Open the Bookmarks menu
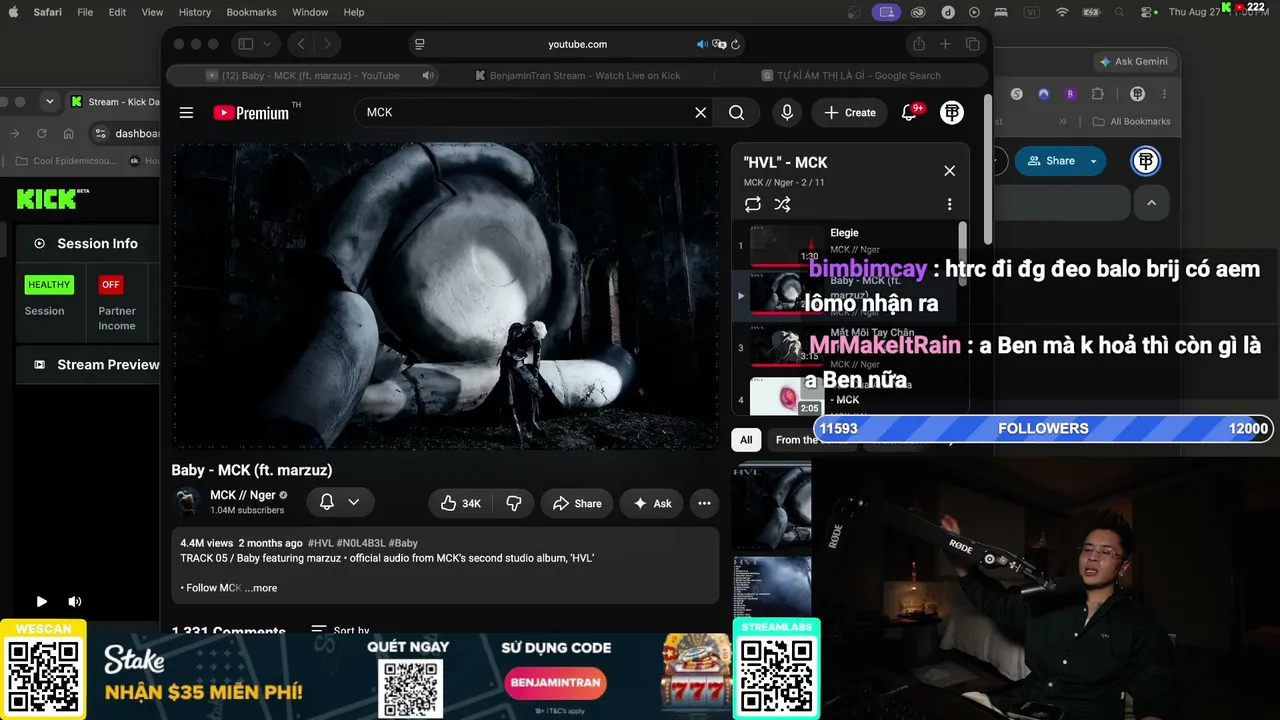Image resolution: width=1280 pixels, height=720 pixels. pyautogui.click(x=251, y=12)
